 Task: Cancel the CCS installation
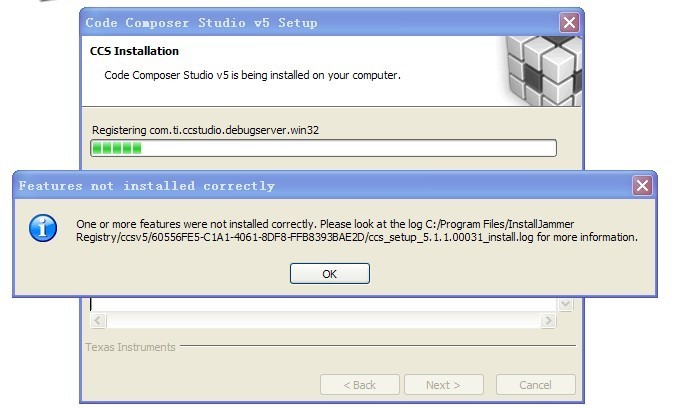536,384
